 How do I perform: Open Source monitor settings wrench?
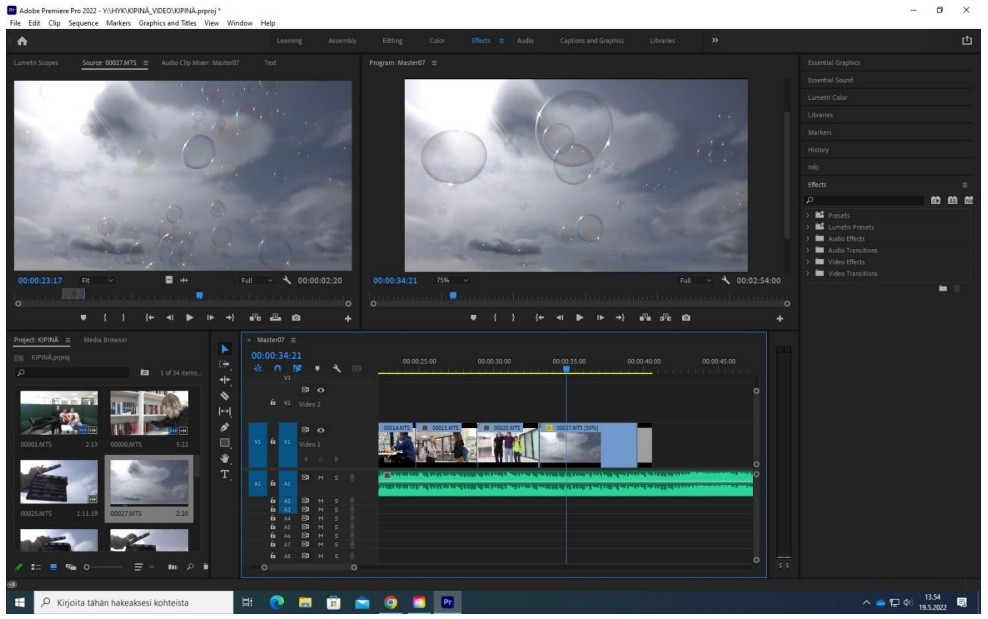[287, 280]
